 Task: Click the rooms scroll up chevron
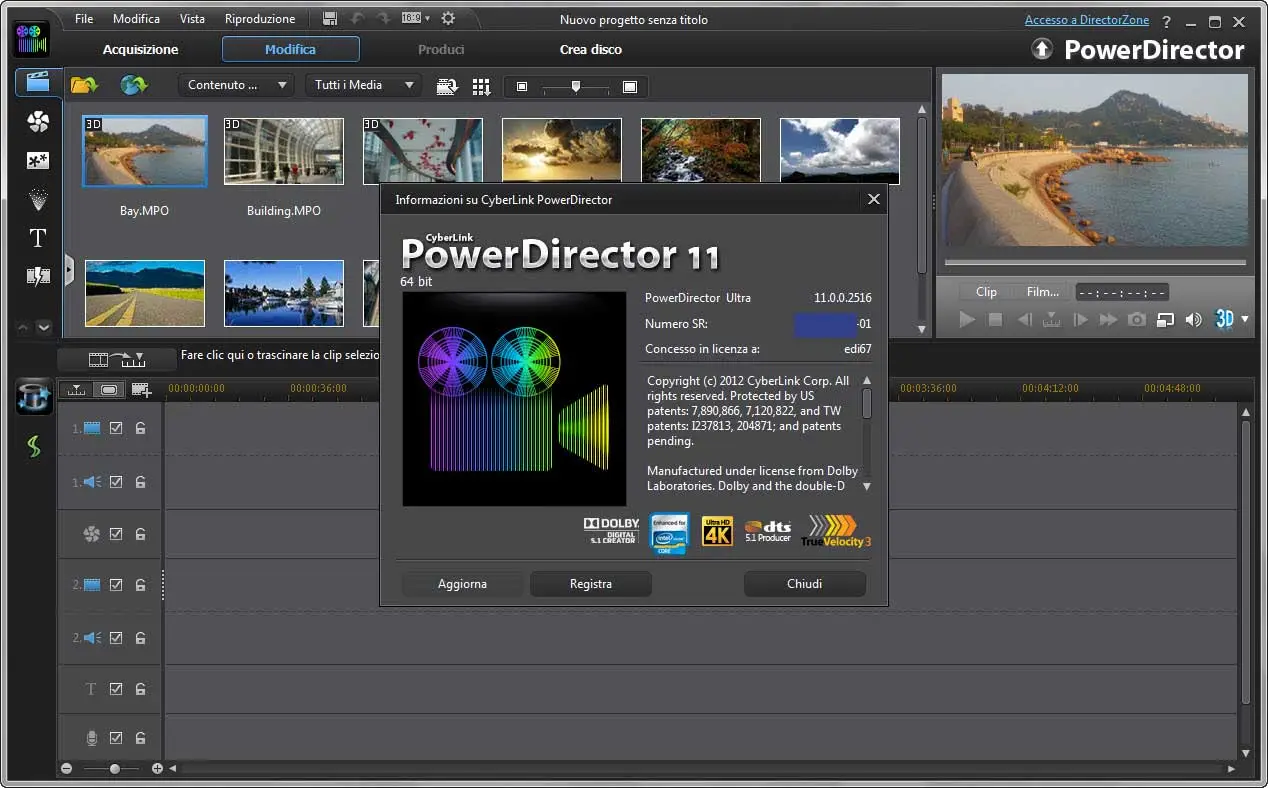coord(24,327)
